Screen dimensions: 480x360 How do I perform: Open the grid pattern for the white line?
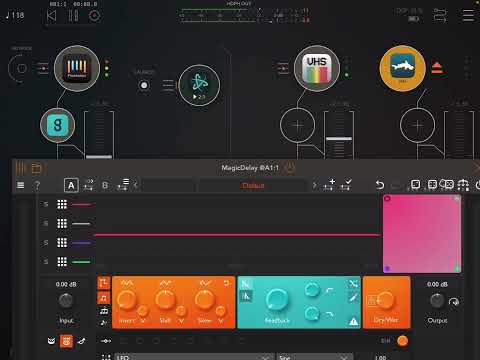pyautogui.click(x=62, y=223)
